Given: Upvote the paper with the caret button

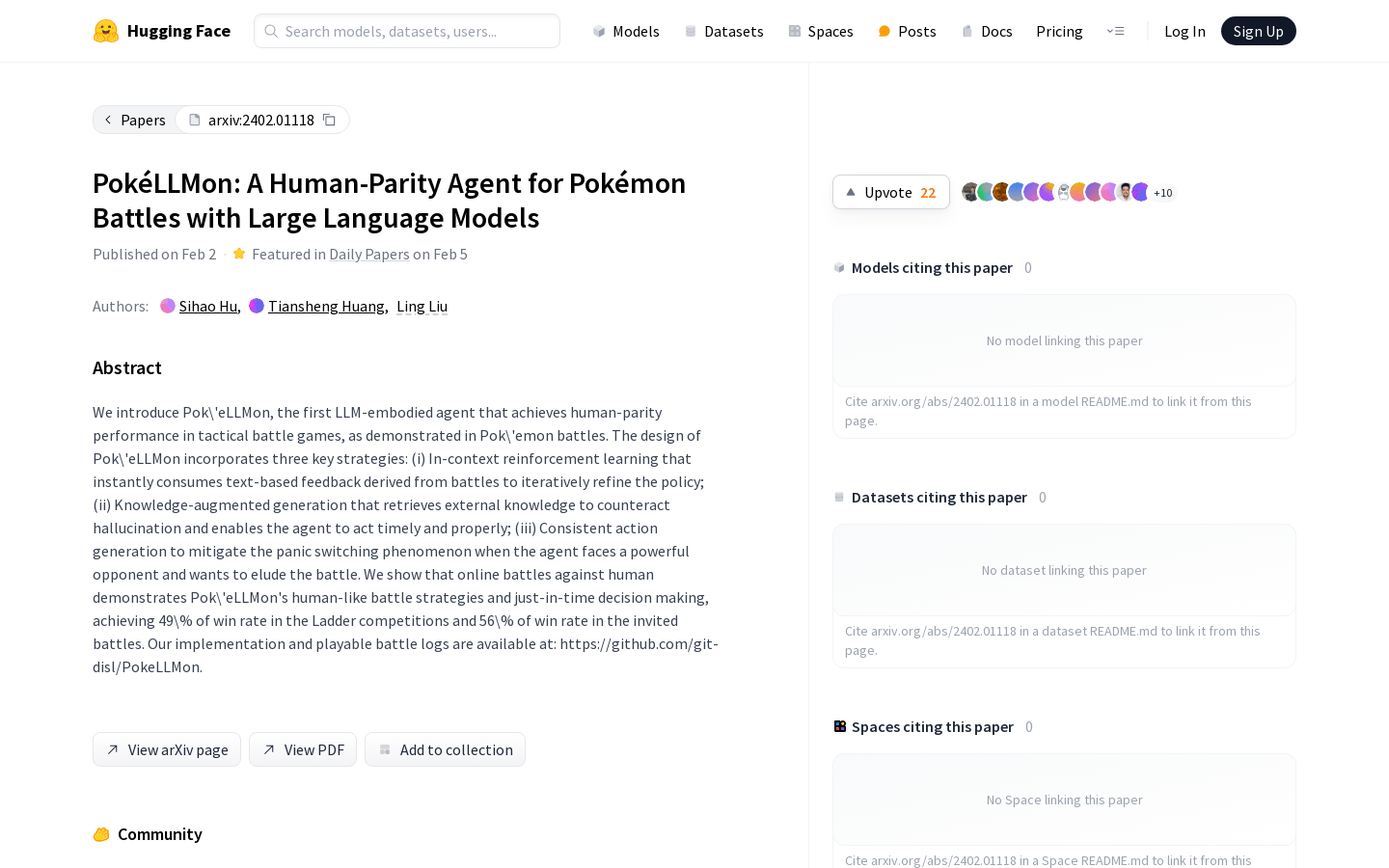Looking at the screenshot, I should click(x=851, y=192).
